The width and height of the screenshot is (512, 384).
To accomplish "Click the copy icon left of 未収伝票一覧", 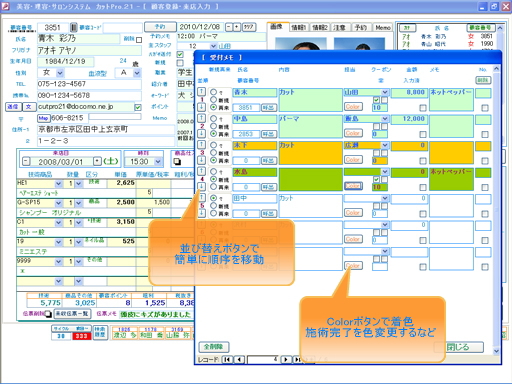I will click(x=48, y=314).
